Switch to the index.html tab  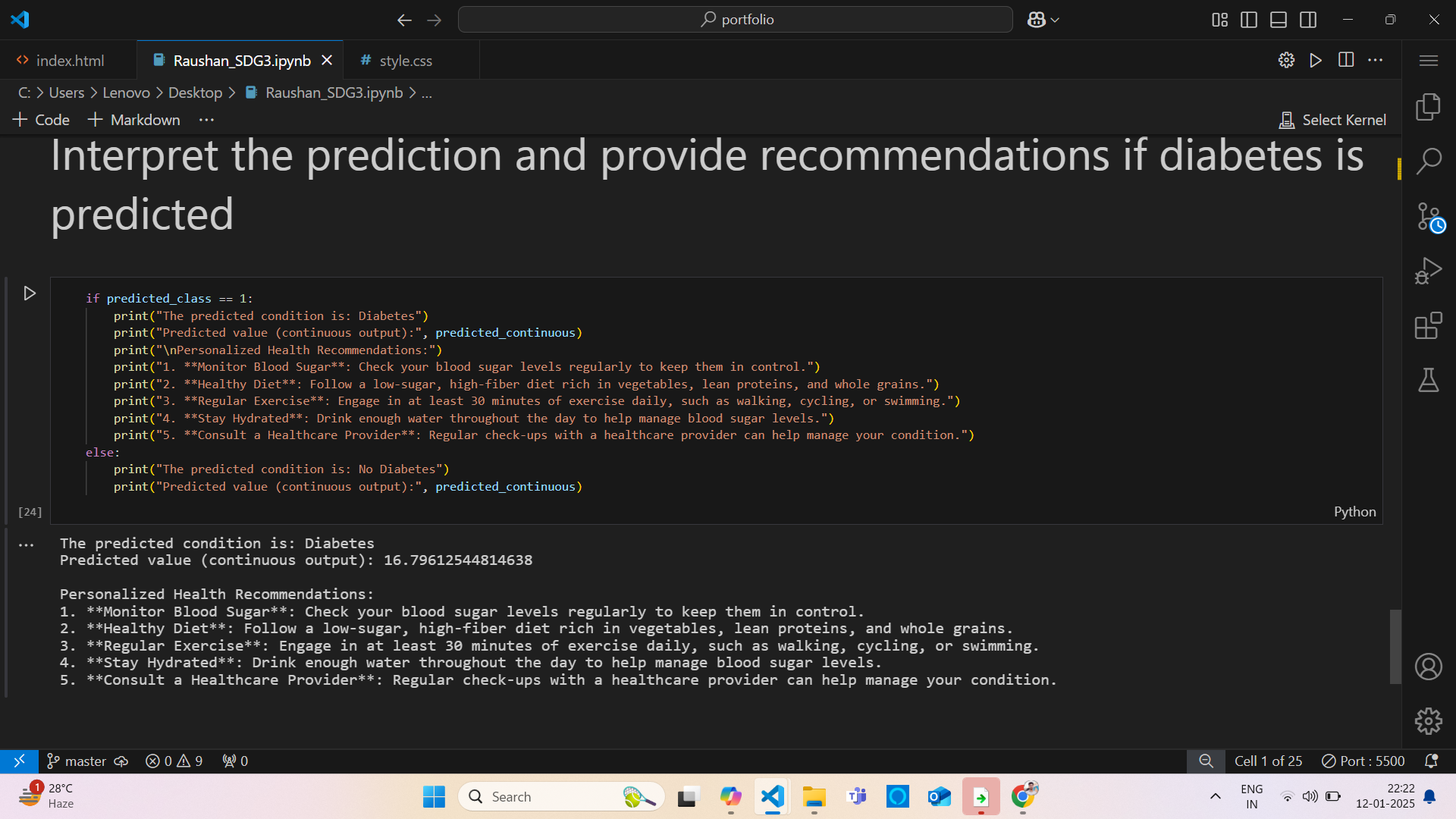[69, 61]
